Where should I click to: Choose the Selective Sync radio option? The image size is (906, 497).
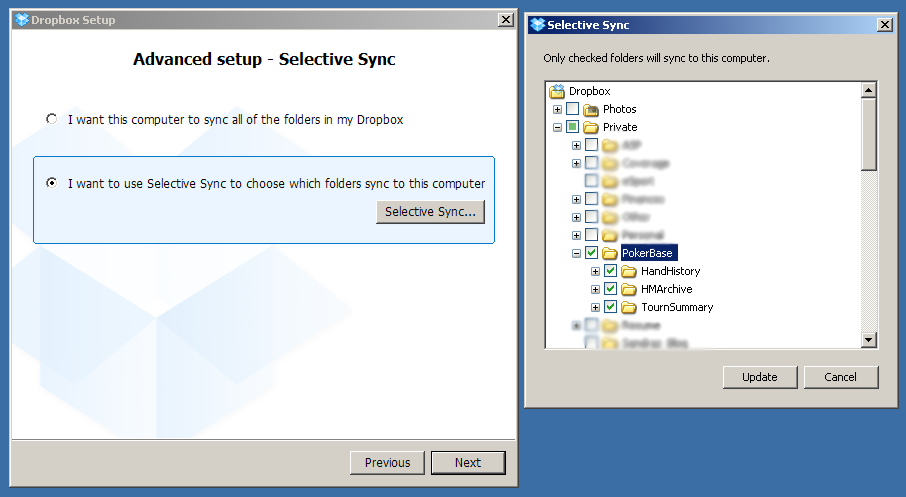point(52,183)
